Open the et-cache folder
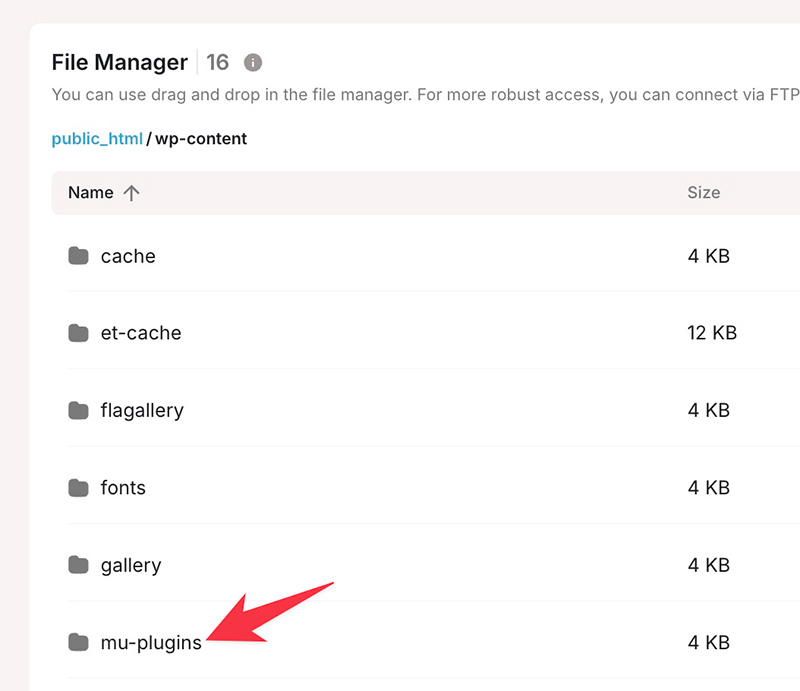Screen dimensions: 800x691 pyautogui.click(x=141, y=333)
